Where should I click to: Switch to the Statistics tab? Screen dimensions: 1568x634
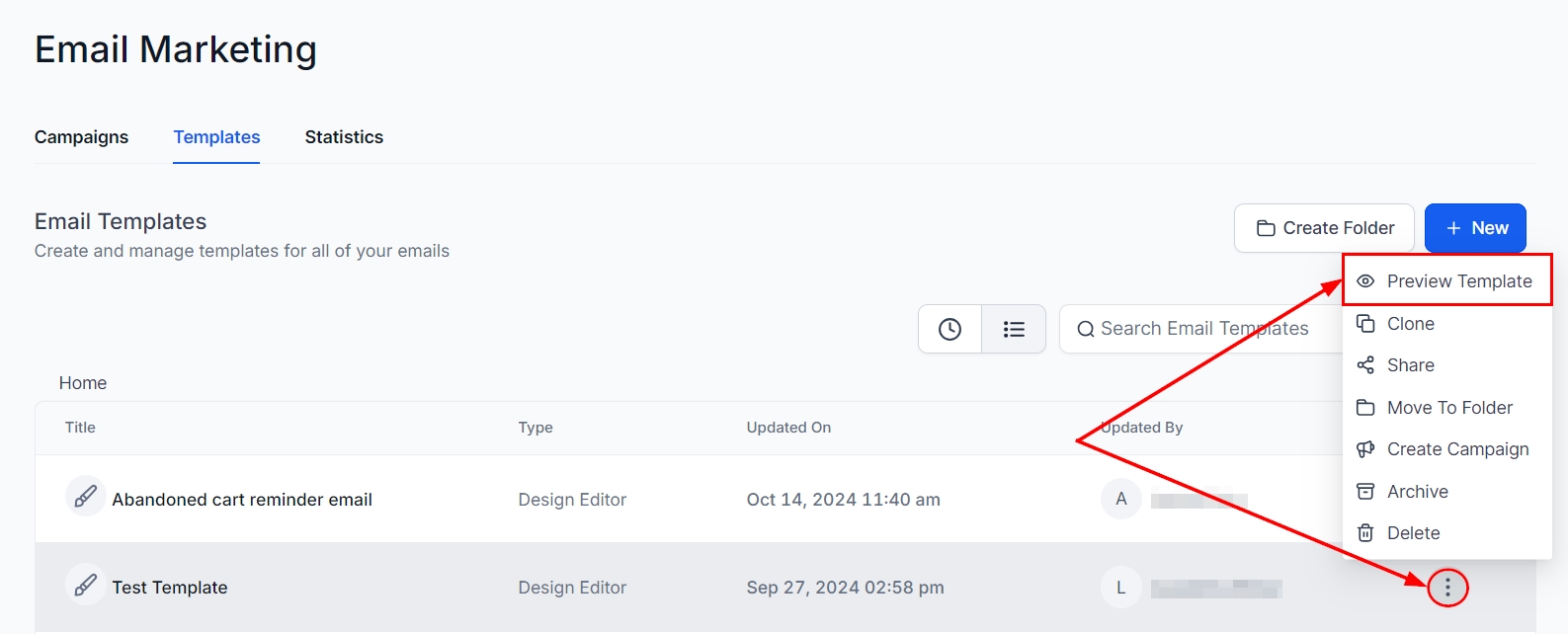[344, 137]
